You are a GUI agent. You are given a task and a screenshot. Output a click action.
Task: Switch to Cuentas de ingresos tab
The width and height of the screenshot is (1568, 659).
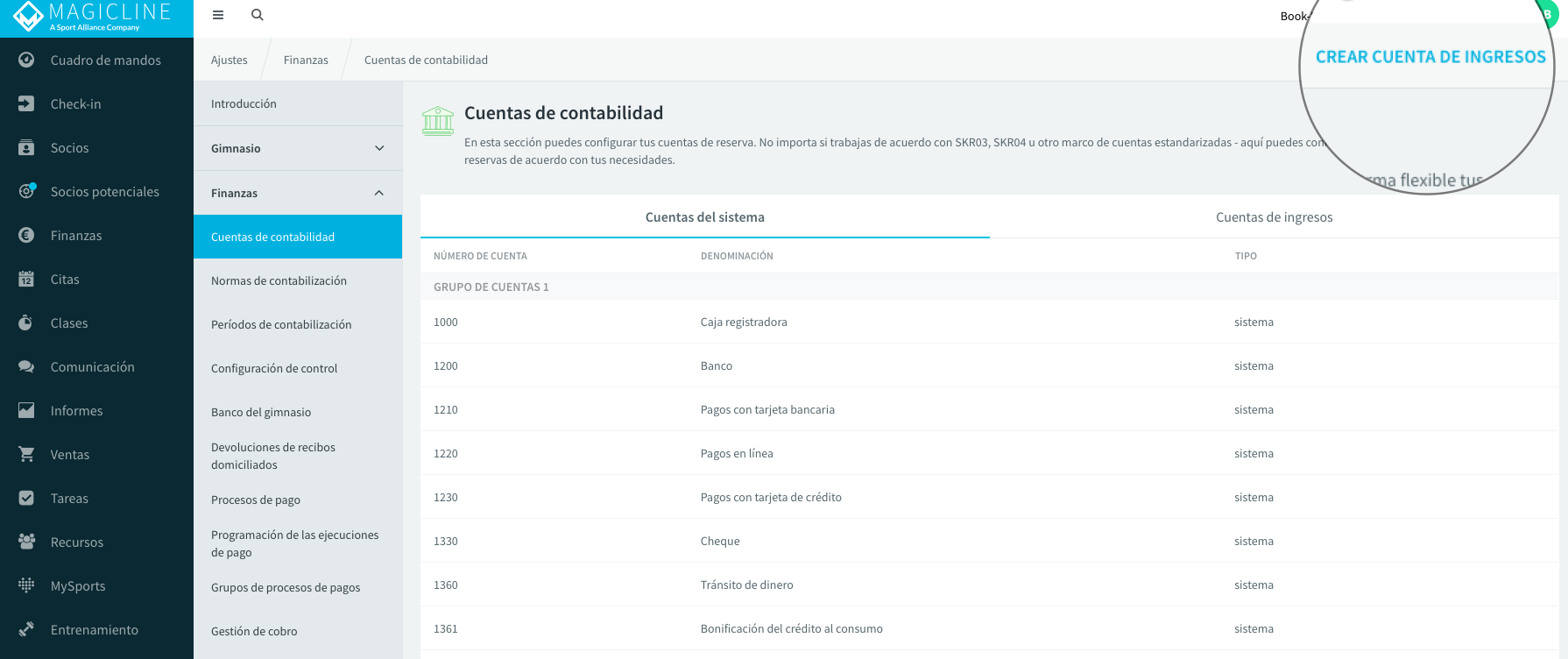pos(1275,216)
